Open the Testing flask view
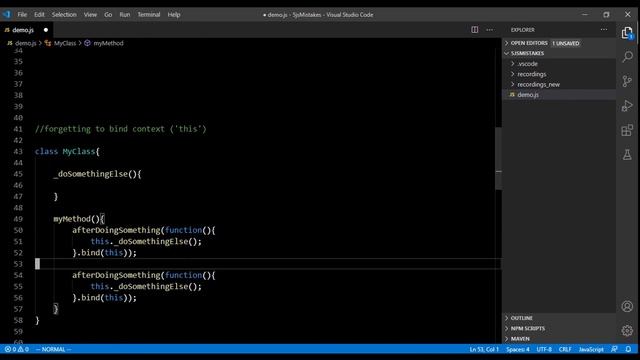Image resolution: width=640 pixels, height=360 pixels. click(627, 155)
